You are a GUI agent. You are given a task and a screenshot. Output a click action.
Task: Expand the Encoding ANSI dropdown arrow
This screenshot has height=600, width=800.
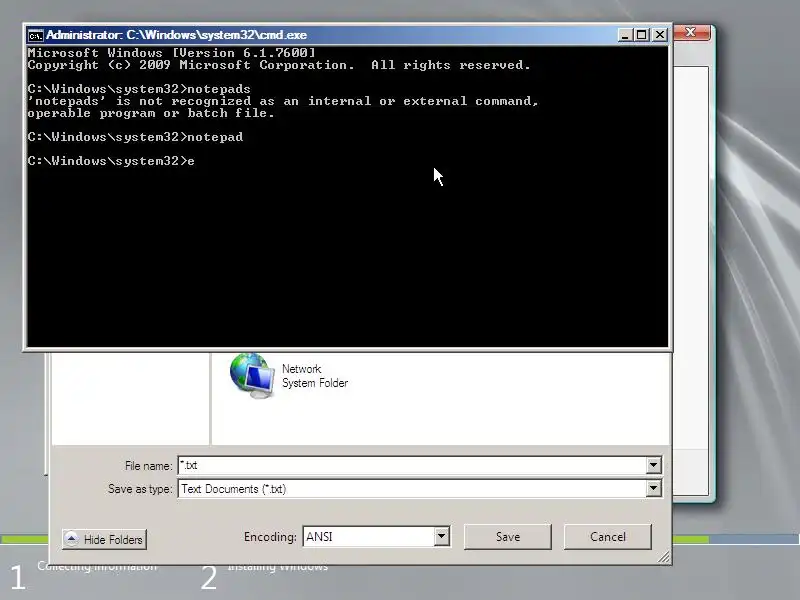(442, 536)
